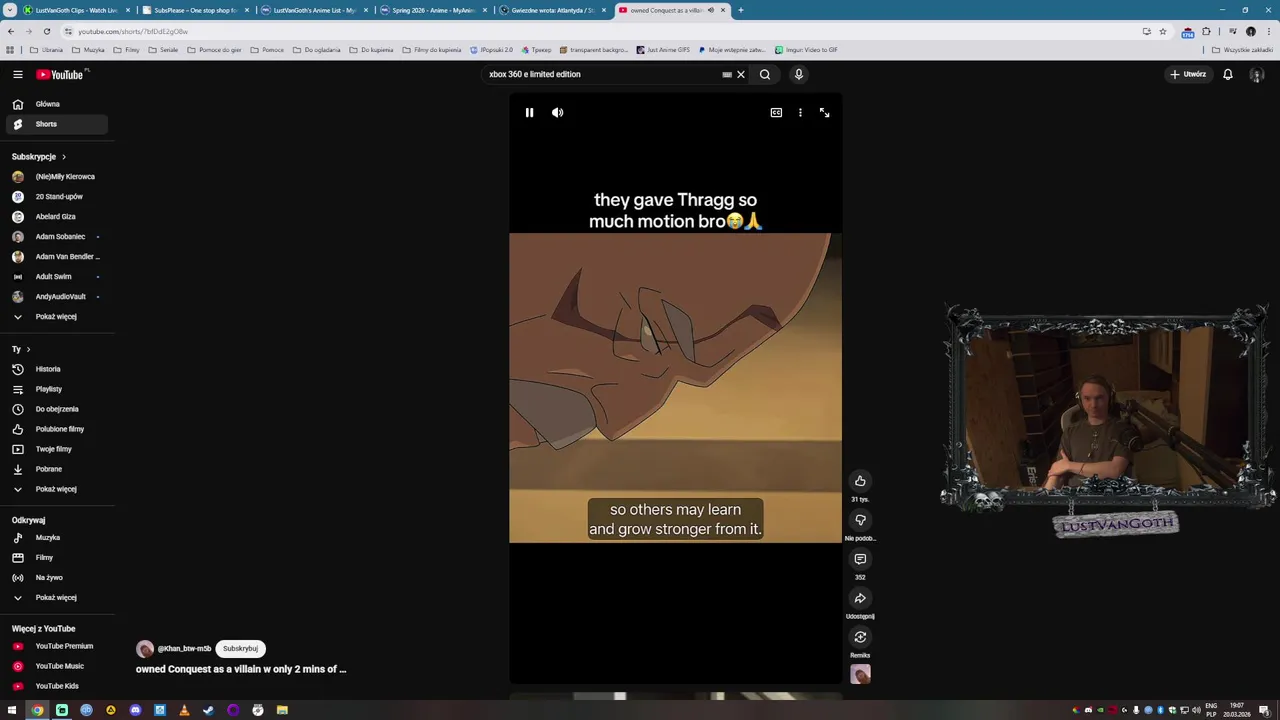Screen dimensions: 1280x720
Task: Open the Short's three-dot options menu
Action: tap(800, 113)
